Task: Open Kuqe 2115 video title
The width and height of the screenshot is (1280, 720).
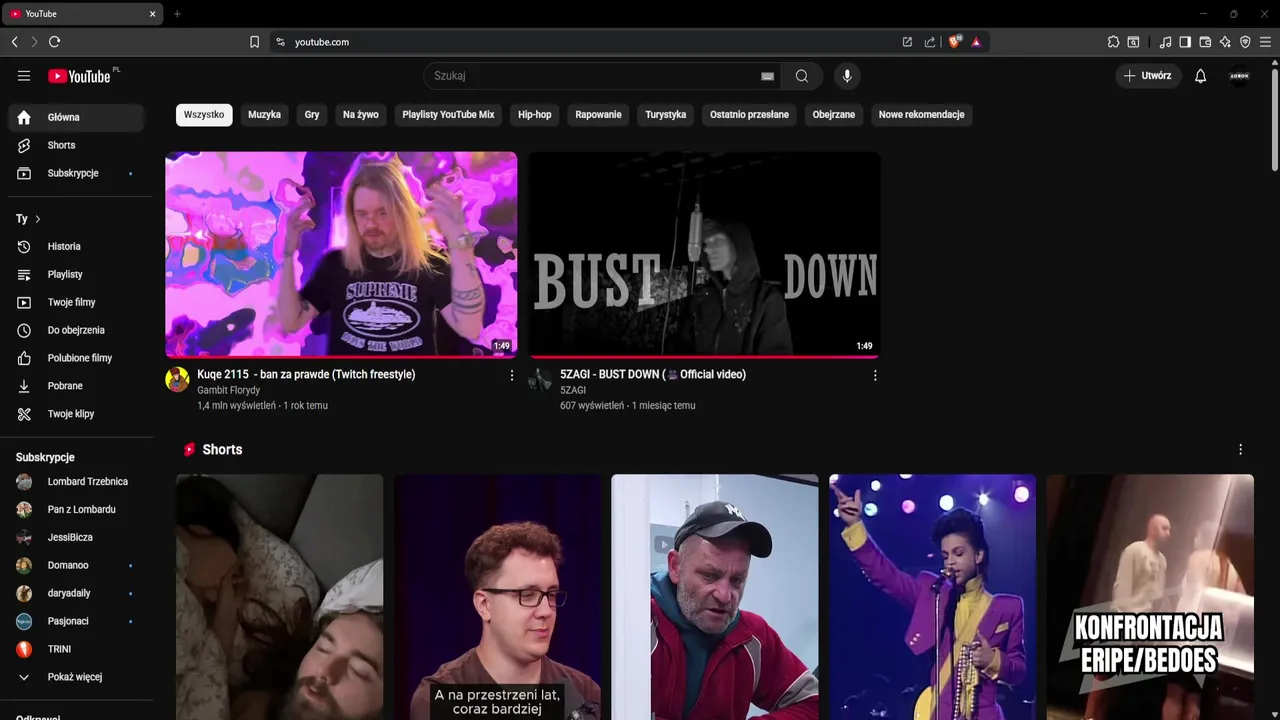Action: click(x=306, y=374)
